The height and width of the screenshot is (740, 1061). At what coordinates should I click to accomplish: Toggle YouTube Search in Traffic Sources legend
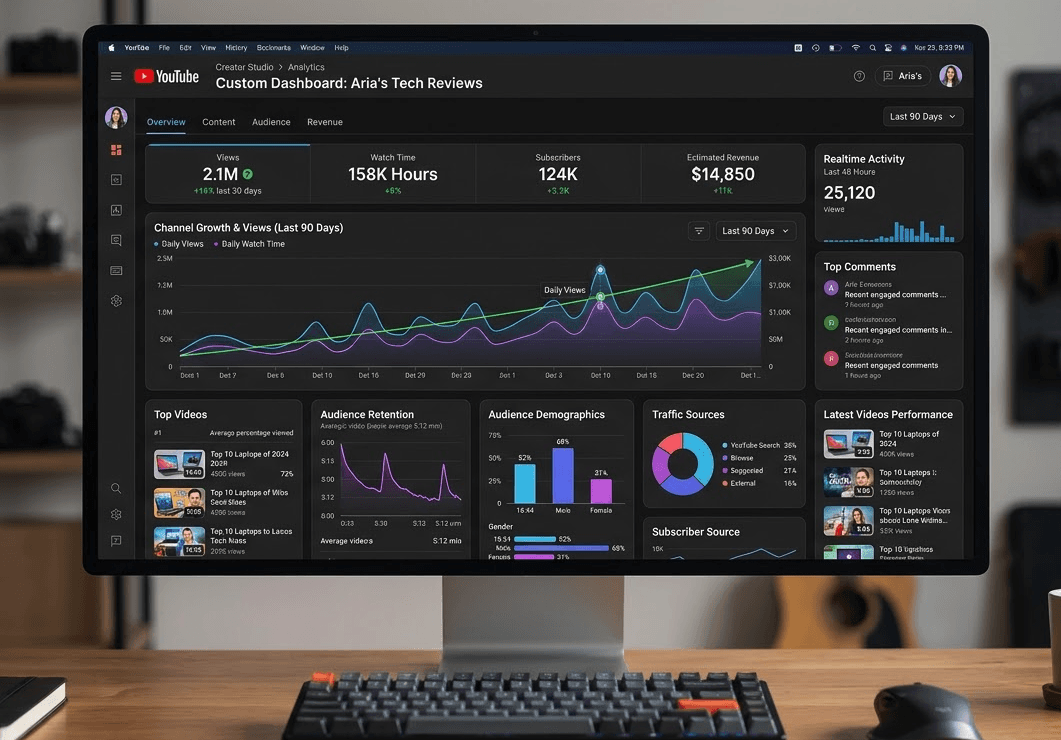[x=754, y=445]
